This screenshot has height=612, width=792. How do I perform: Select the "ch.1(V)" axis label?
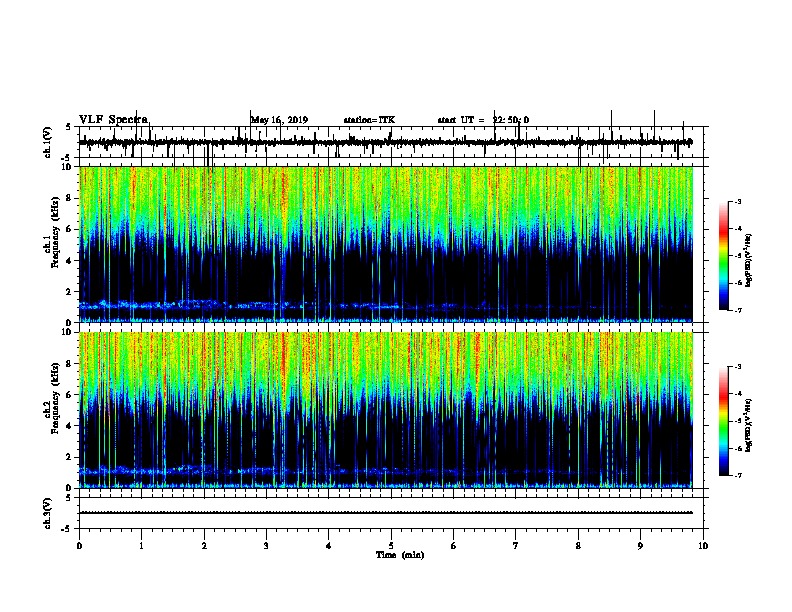coord(47,142)
